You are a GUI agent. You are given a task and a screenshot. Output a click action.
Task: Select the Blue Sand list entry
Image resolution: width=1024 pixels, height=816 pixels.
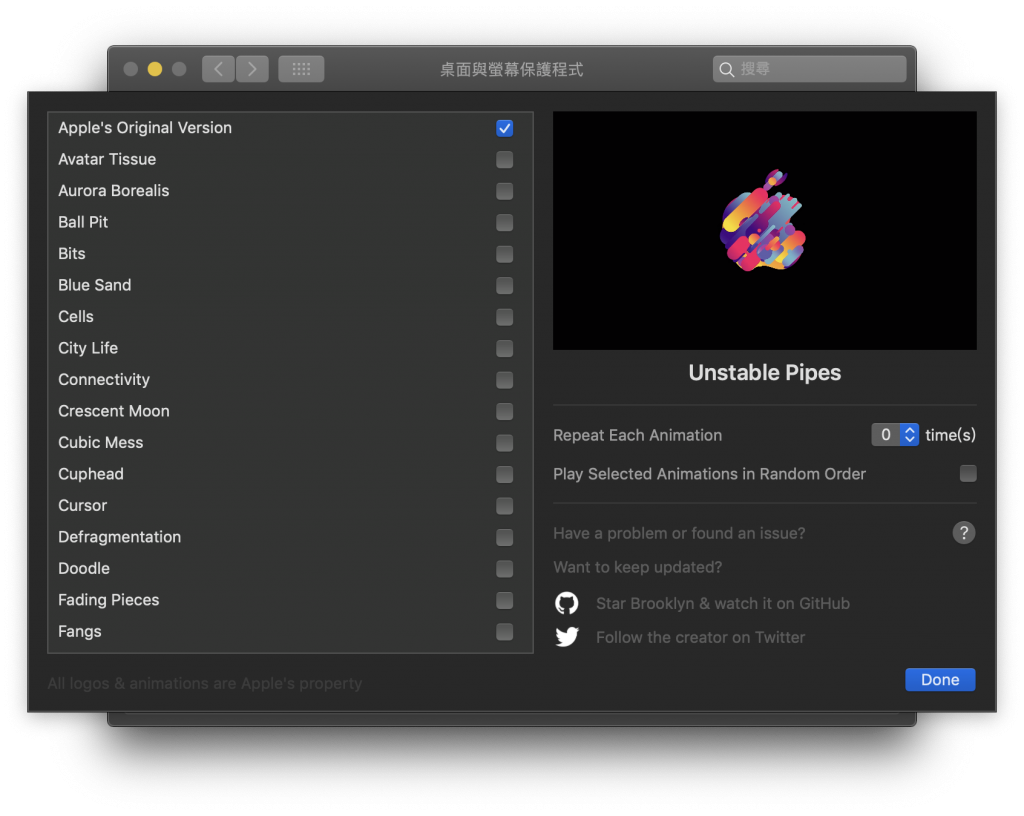point(95,285)
